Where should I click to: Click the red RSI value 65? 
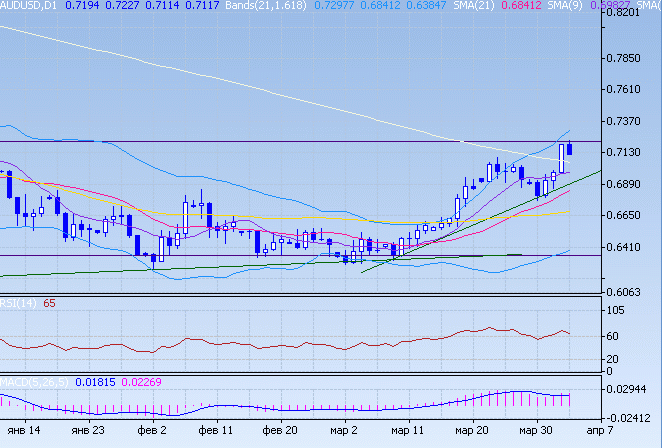tap(48, 303)
